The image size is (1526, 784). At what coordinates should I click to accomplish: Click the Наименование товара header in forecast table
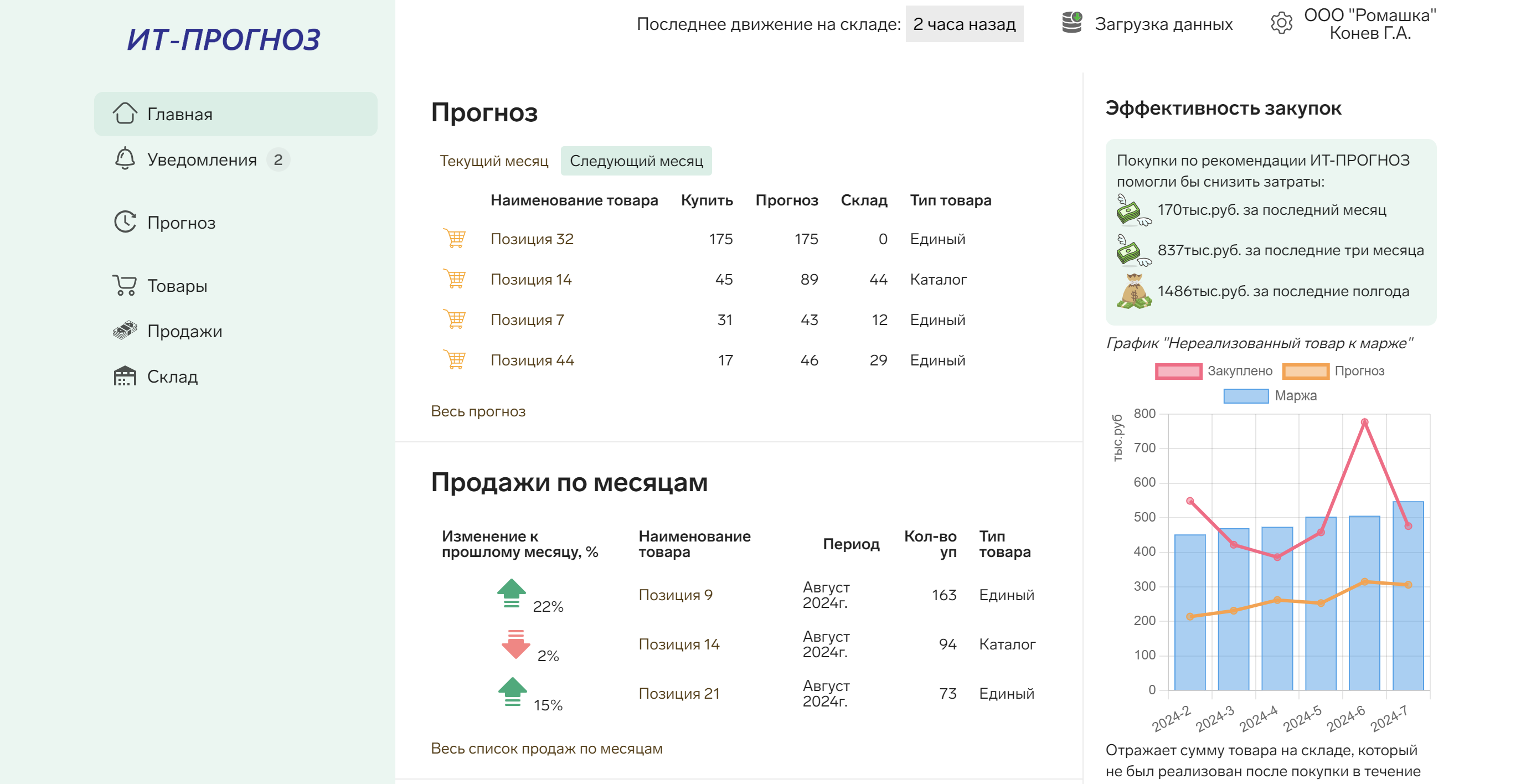coord(574,200)
